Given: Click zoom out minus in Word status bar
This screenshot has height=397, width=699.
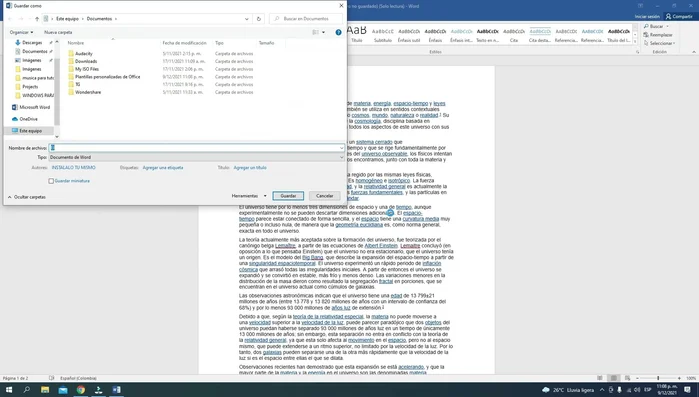Looking at the screenshot, I should coord(637,378).
